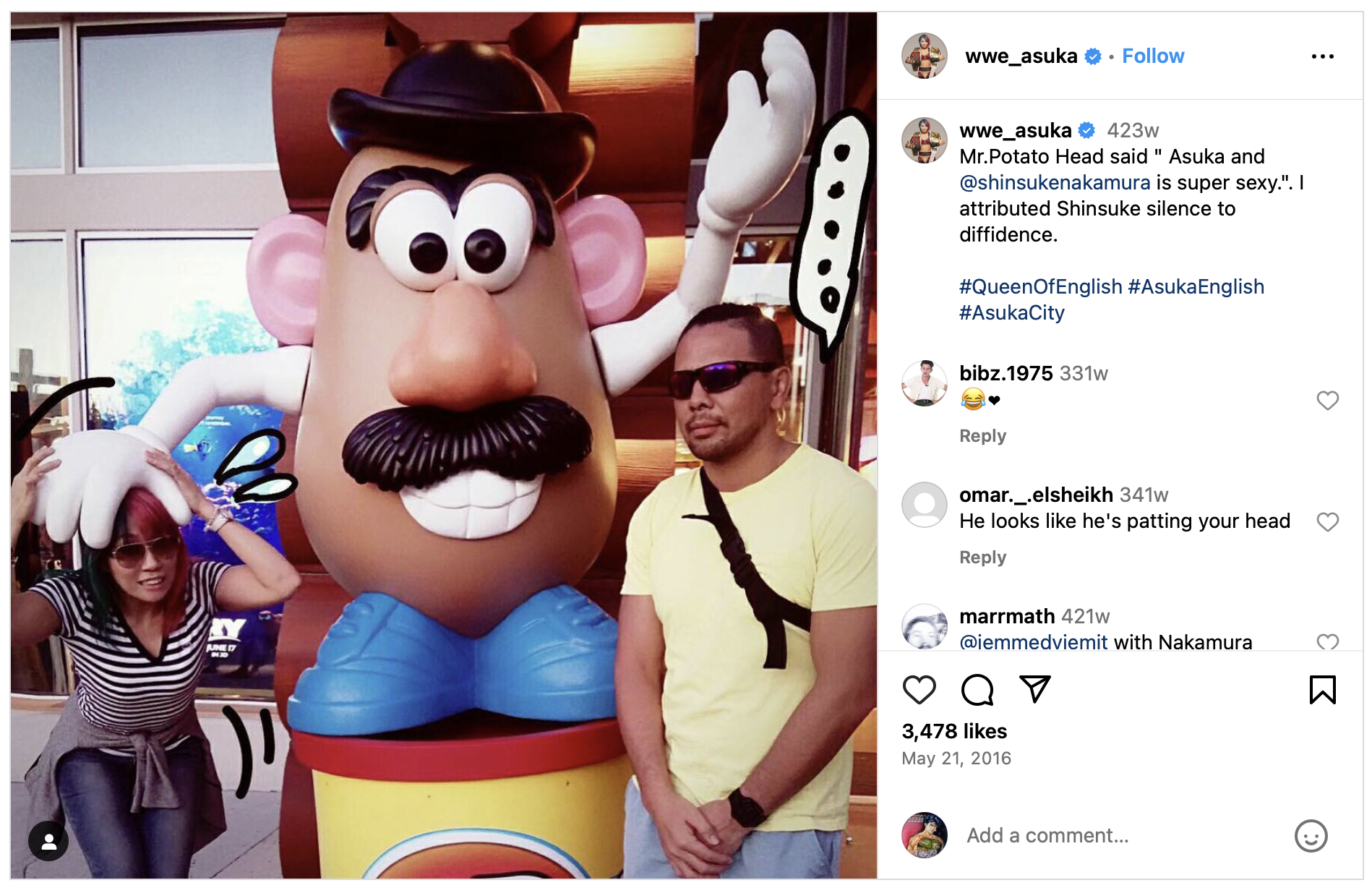Open emoji picker in comment box
Viewport: 1372px width, 888px height.
[1311, 836]
